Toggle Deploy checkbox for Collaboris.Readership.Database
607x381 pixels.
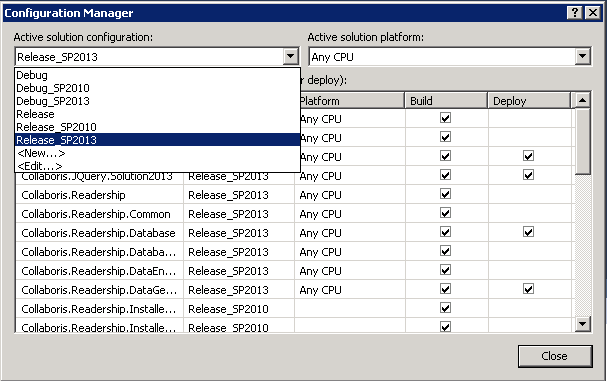point(528,232)
